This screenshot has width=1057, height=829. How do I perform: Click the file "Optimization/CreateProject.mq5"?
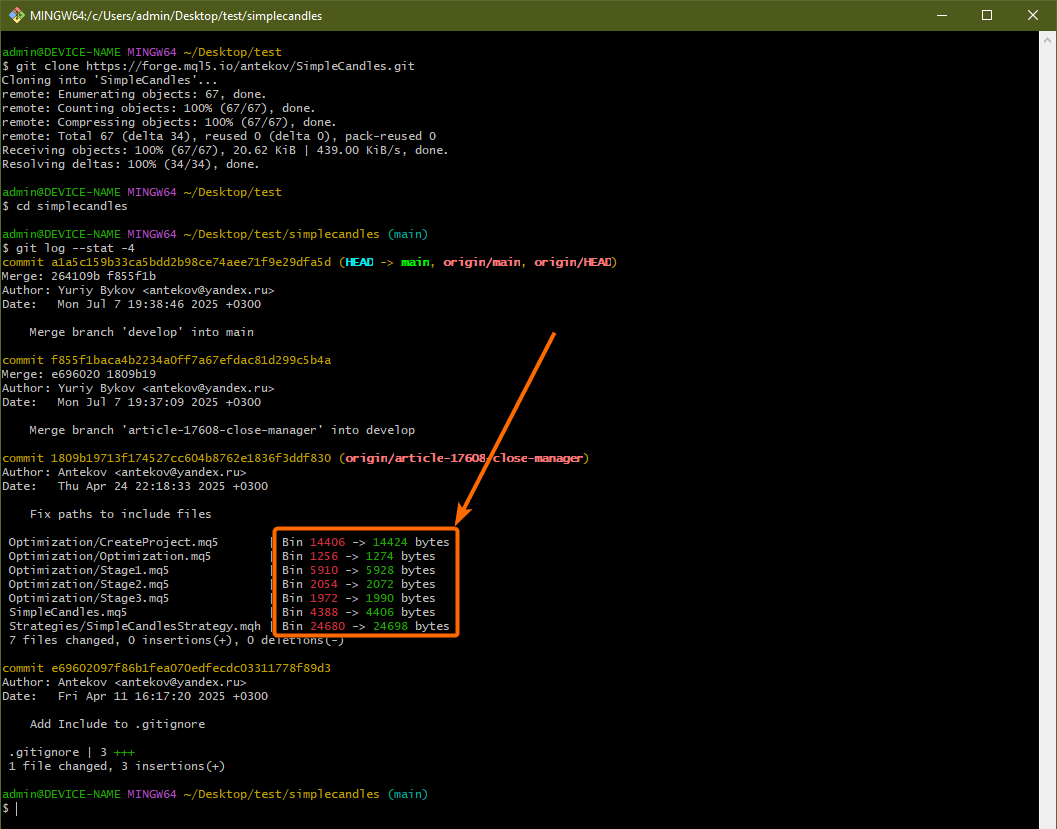[x=113, y=542]
